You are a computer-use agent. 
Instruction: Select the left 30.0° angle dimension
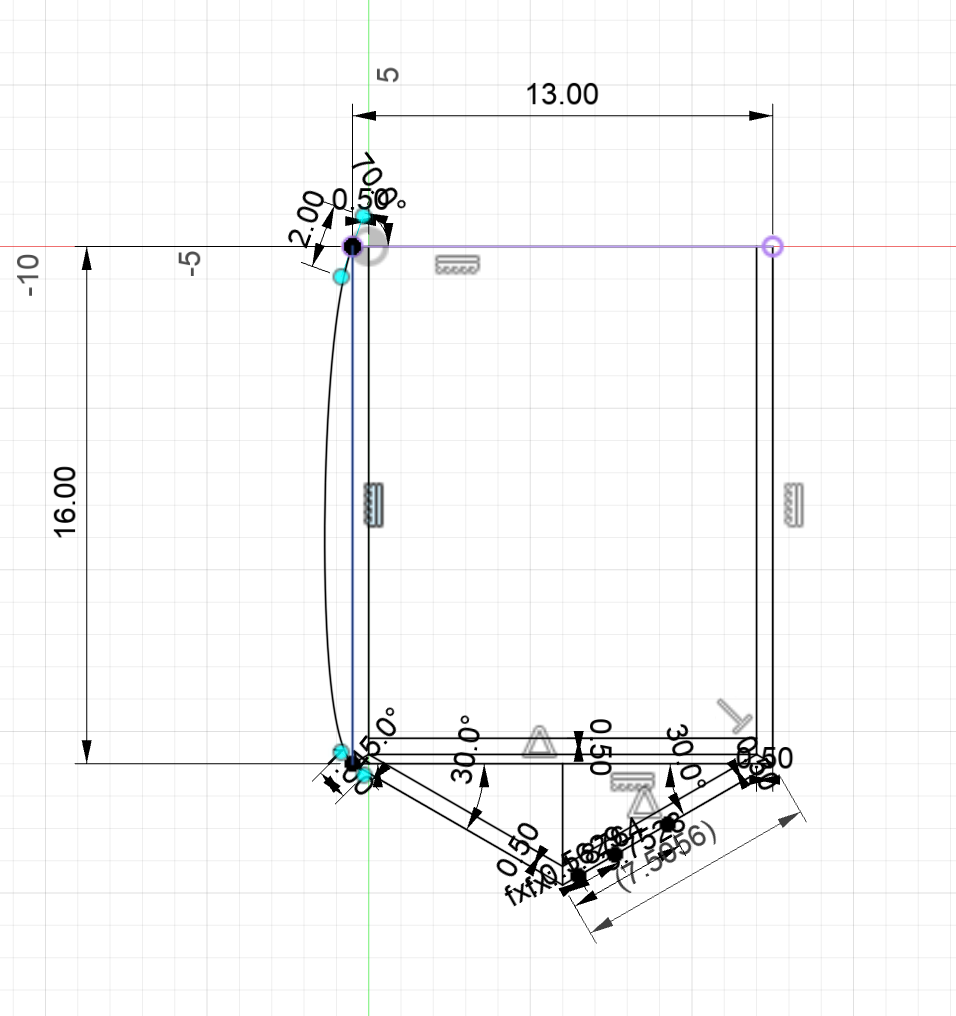466,749
